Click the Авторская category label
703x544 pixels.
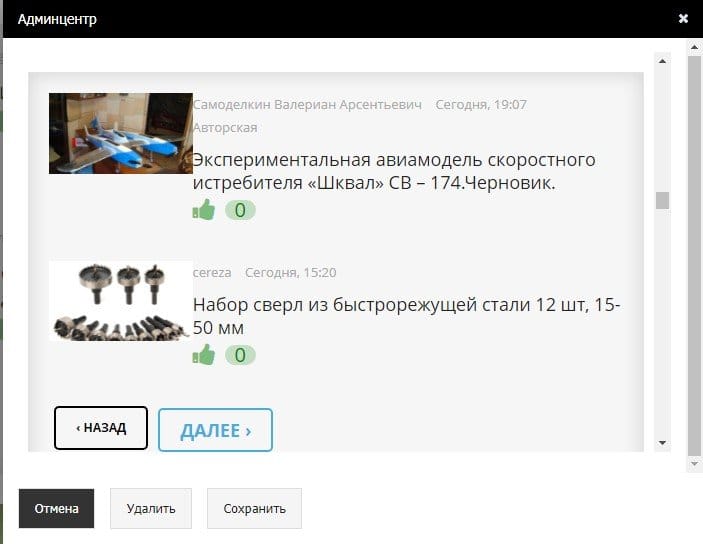click(x=225, y=128)
